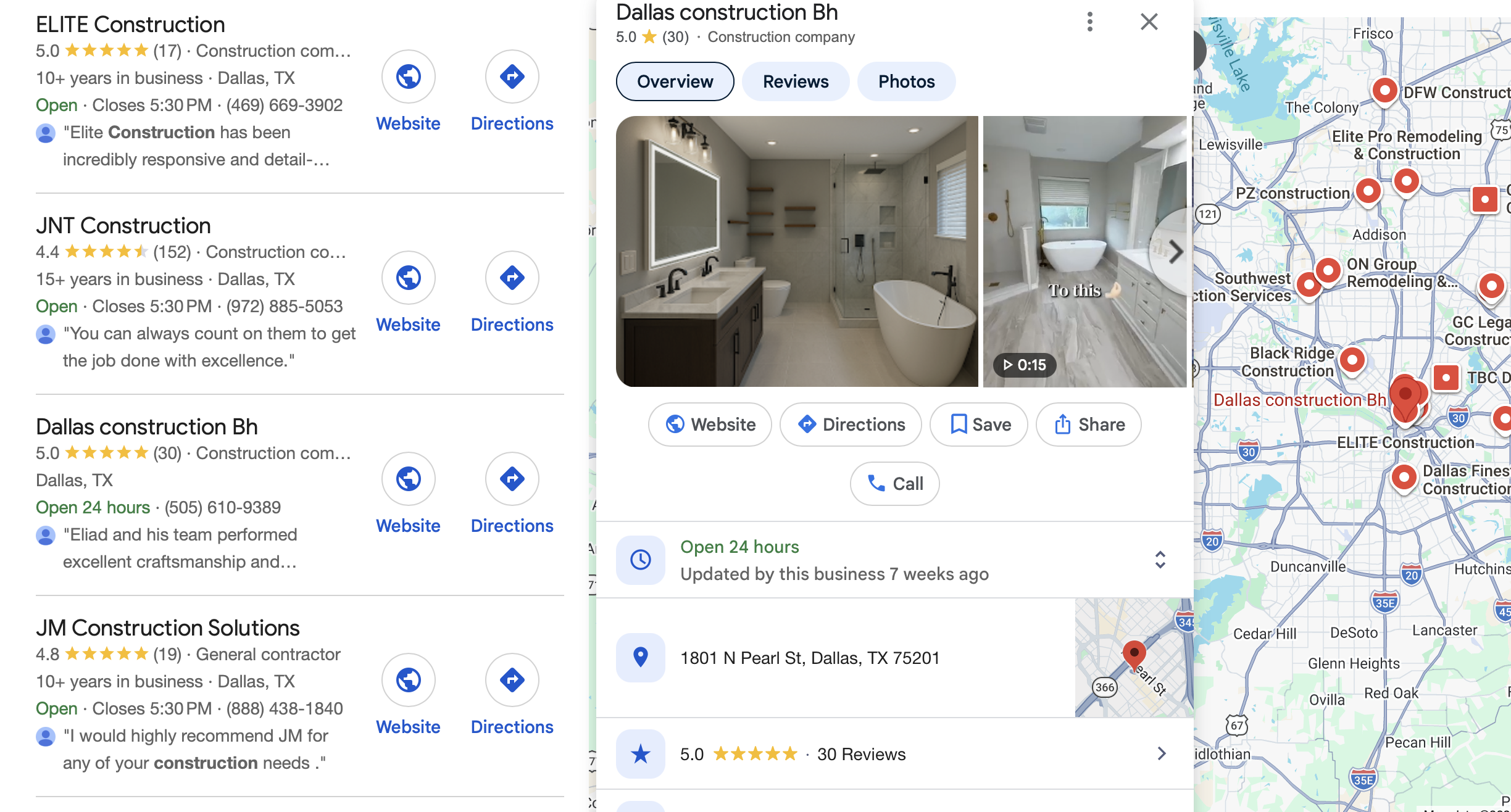
Task: Click phone number (505) 610-9389
Action: click(x=222, y=507)
